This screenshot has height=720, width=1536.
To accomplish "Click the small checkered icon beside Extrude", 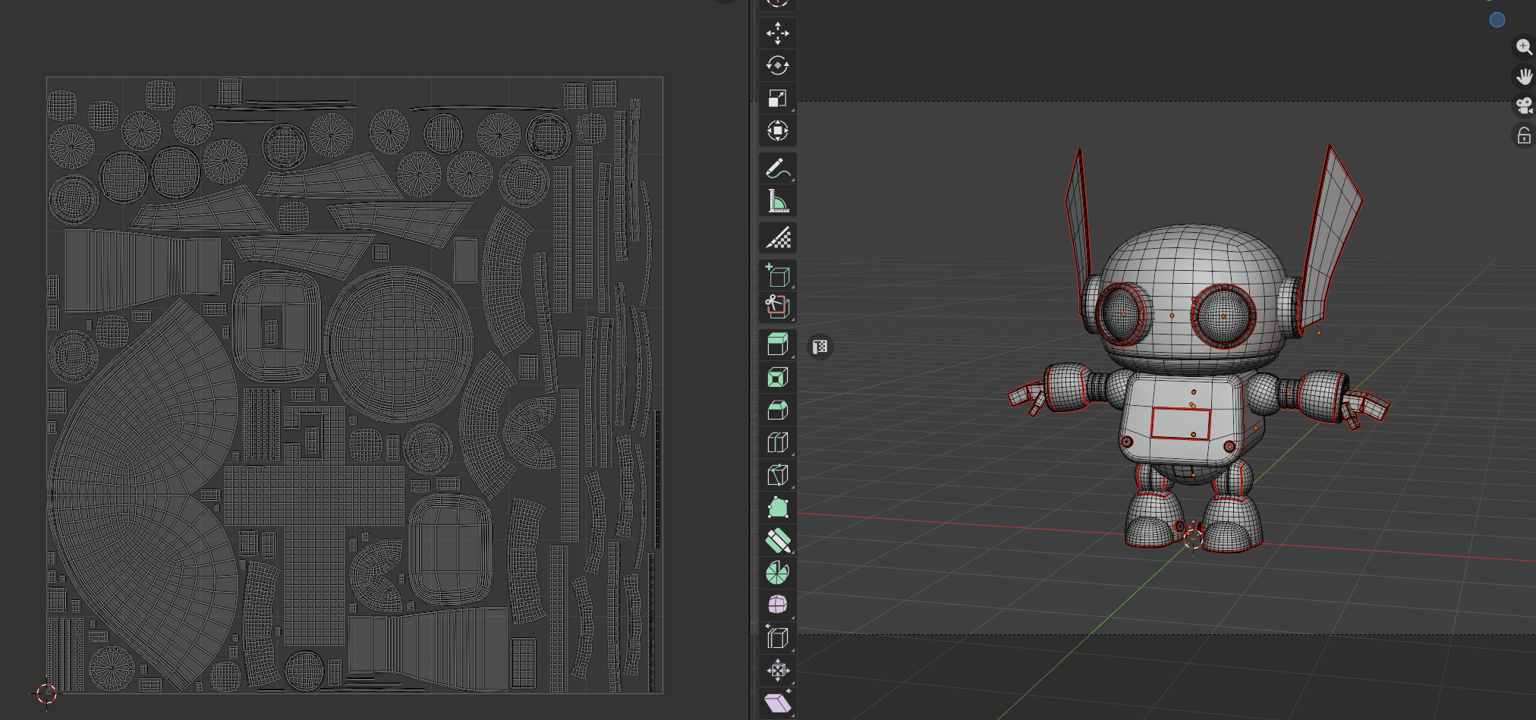I will coord(820,347).
